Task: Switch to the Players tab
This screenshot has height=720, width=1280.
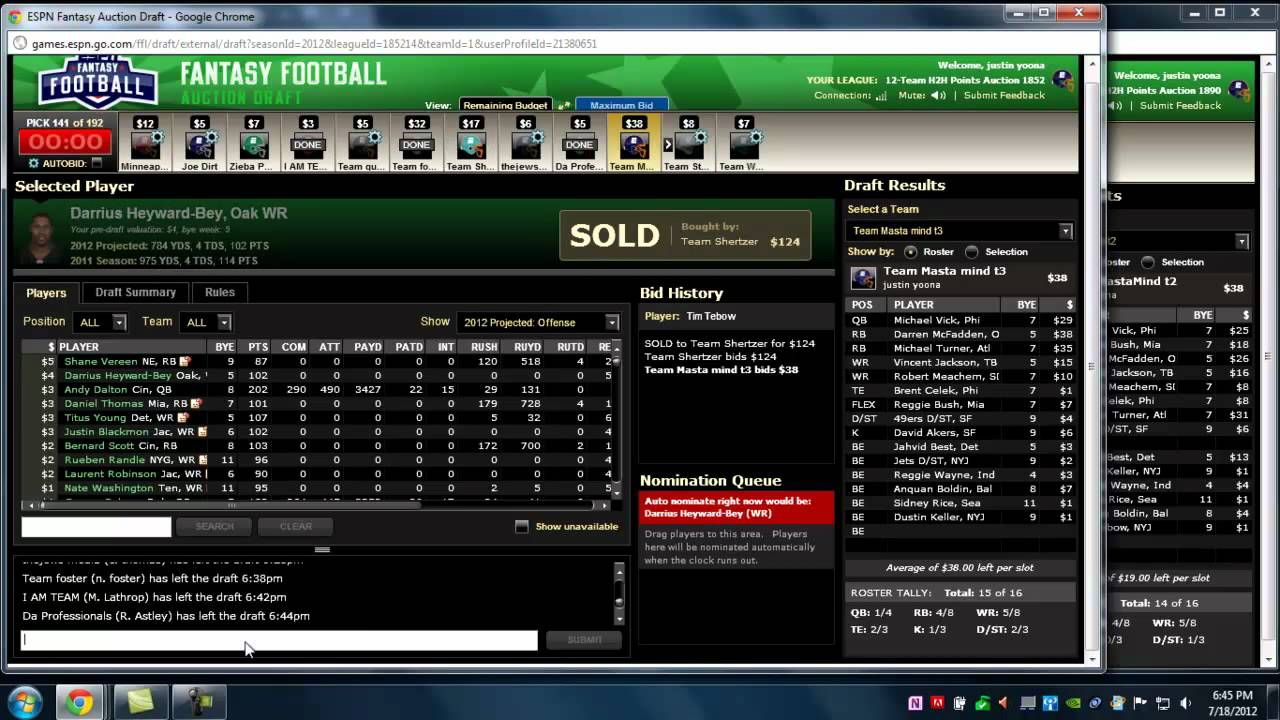Action: coord(46,293)
